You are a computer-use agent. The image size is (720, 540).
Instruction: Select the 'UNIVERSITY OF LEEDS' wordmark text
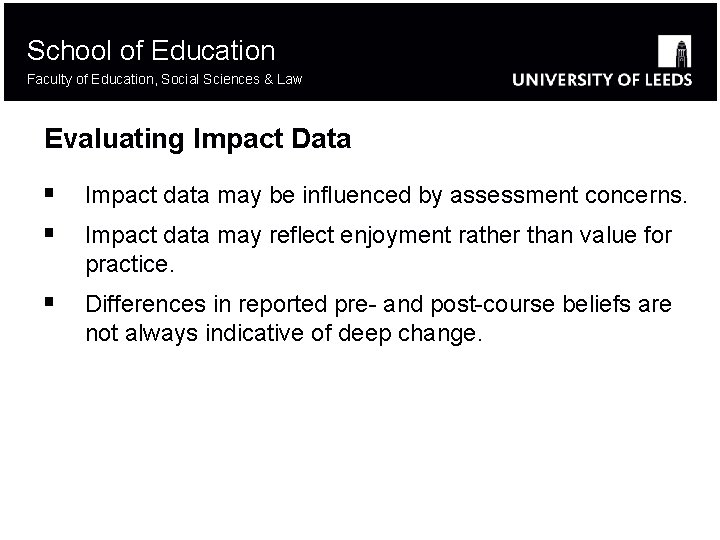pos(602,80)
